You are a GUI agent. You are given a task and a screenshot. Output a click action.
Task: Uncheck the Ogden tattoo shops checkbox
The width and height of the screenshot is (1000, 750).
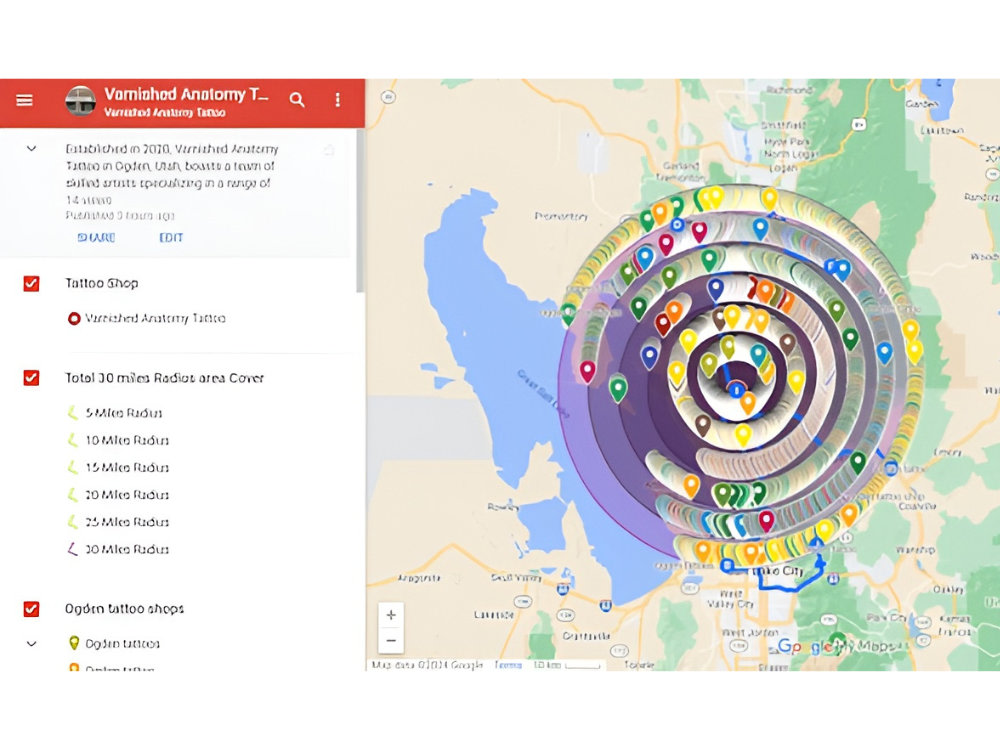point(31,609)
